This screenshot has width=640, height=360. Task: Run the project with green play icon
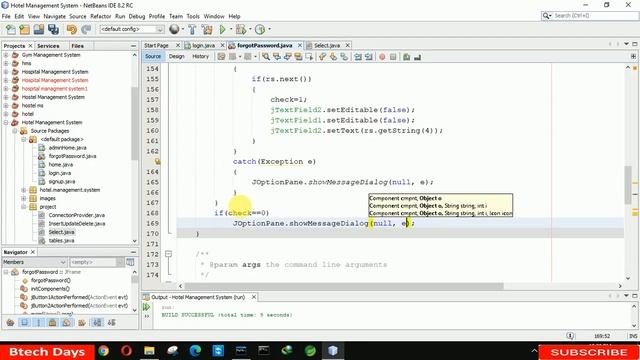coord(222,29)
